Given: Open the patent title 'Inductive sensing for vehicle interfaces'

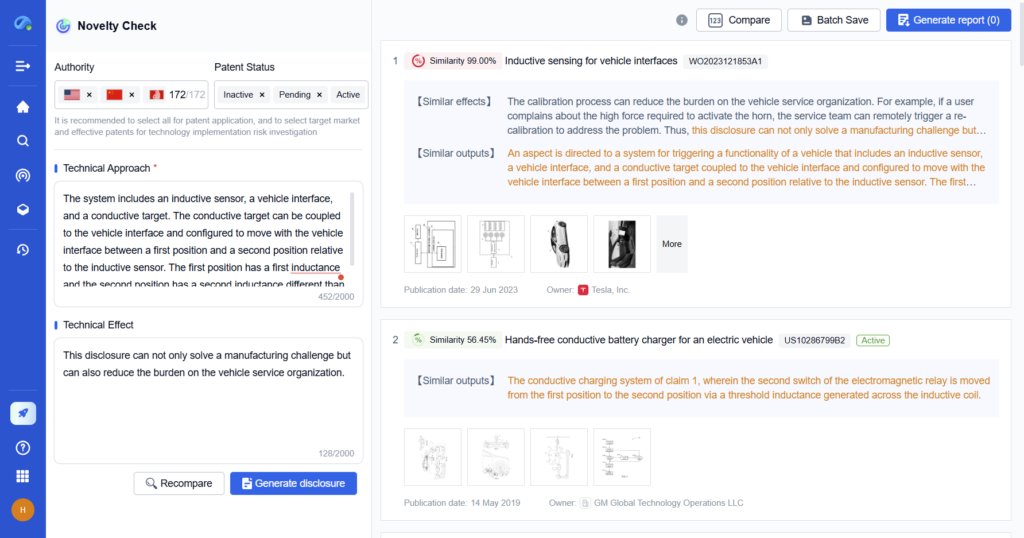Looking at the screenshot, I should click(590, 61).
